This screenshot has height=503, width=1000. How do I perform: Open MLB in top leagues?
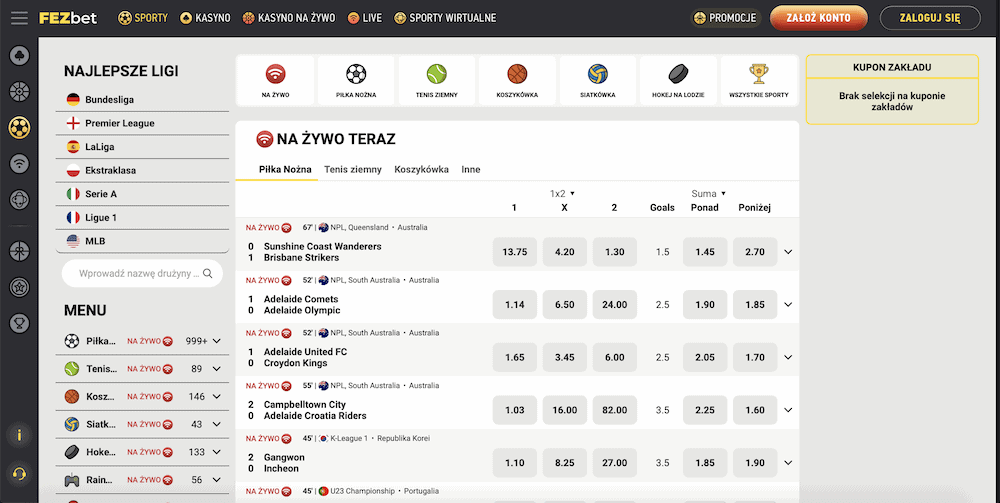[142, 241]
